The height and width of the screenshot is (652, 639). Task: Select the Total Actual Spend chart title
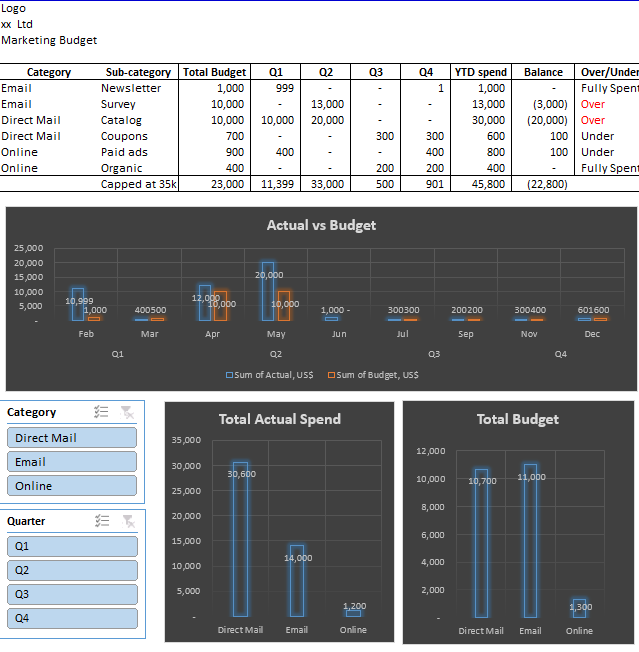[x=280, y=419]
